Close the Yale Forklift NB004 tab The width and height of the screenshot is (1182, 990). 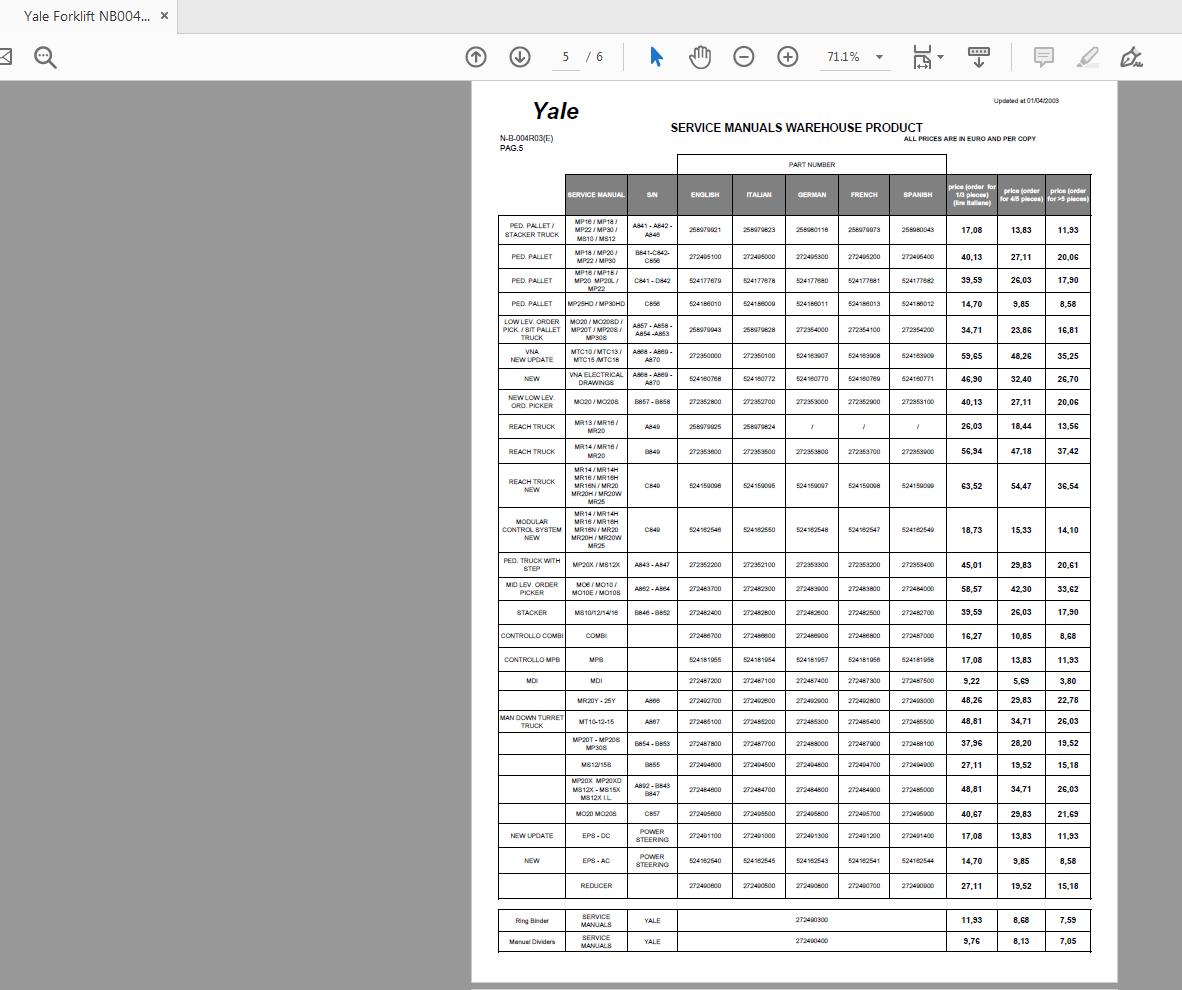163,16
